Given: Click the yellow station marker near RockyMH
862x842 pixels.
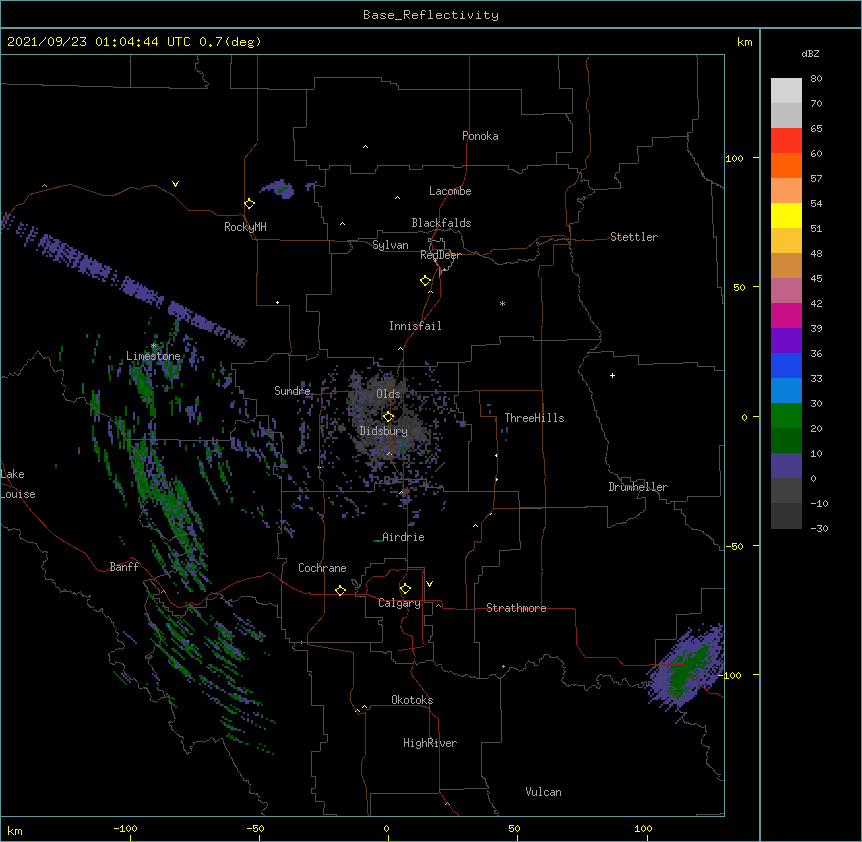Looking at the screenshot, I should (249, 204).
